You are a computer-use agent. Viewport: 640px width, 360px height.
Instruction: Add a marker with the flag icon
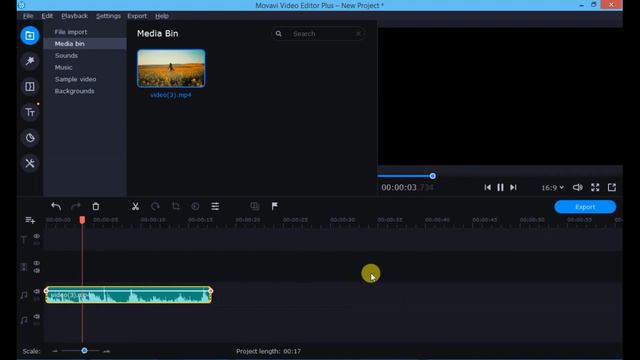(x=275, y=207)
